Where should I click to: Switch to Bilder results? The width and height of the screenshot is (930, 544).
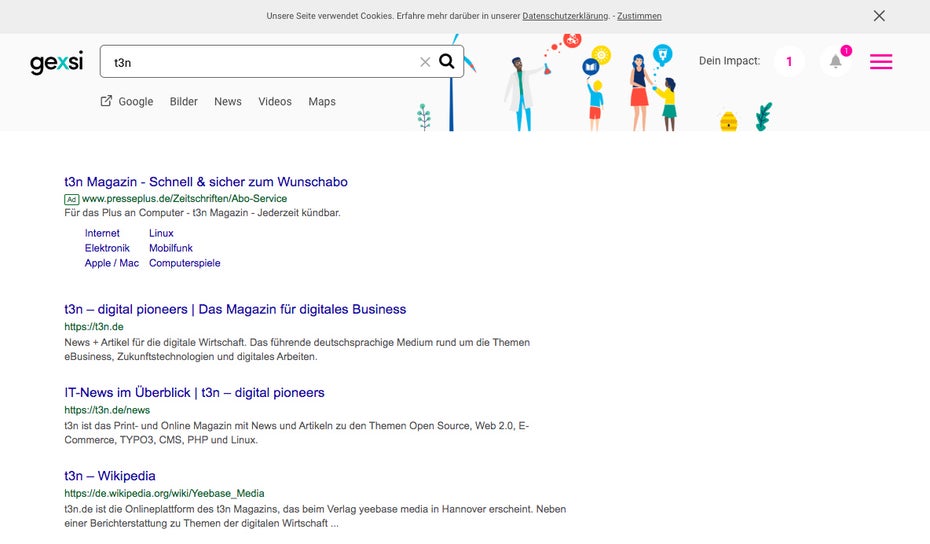click(184, 101)
